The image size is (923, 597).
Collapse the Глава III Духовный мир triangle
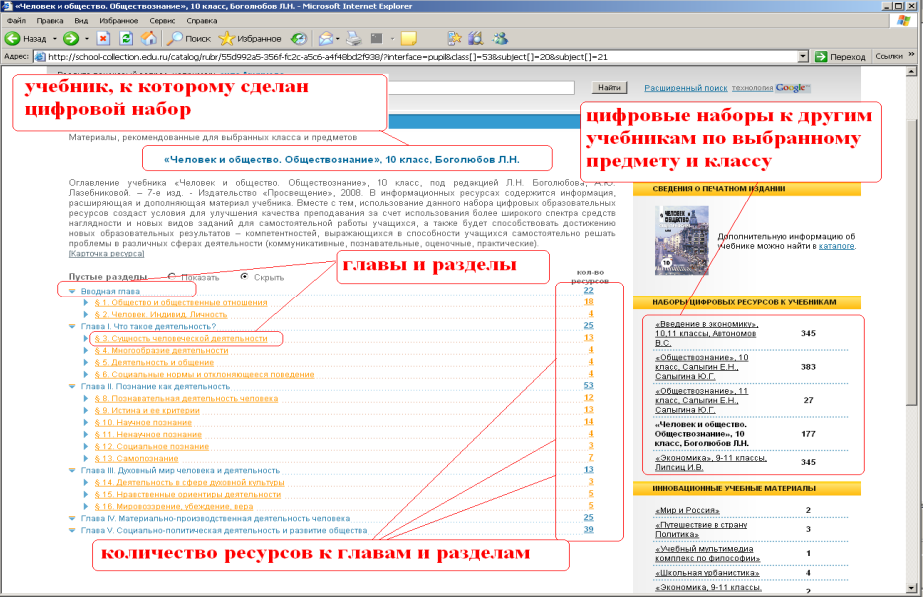[x=72, y=470]
